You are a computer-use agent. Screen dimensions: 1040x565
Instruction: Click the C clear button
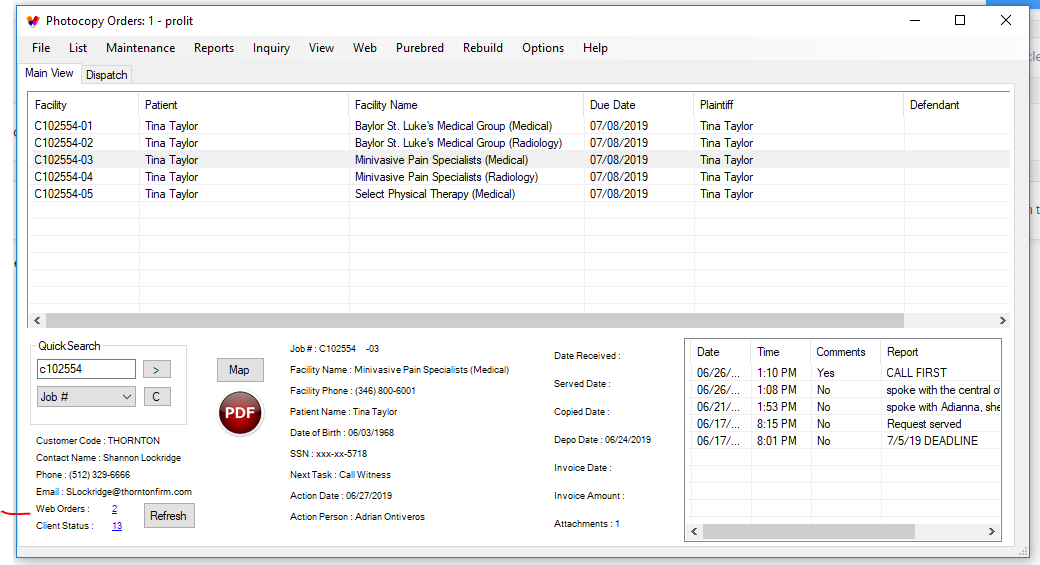157,397
